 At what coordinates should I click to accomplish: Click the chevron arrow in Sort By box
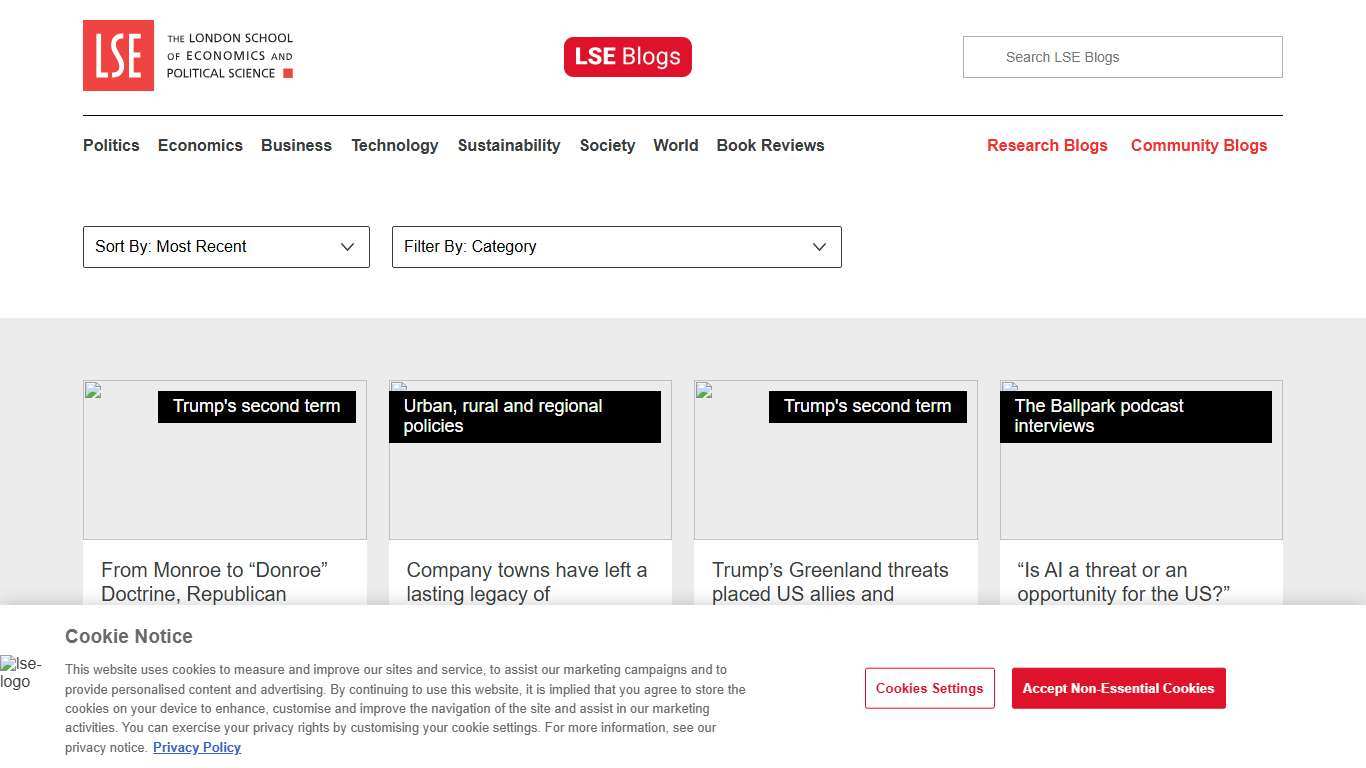347,247
